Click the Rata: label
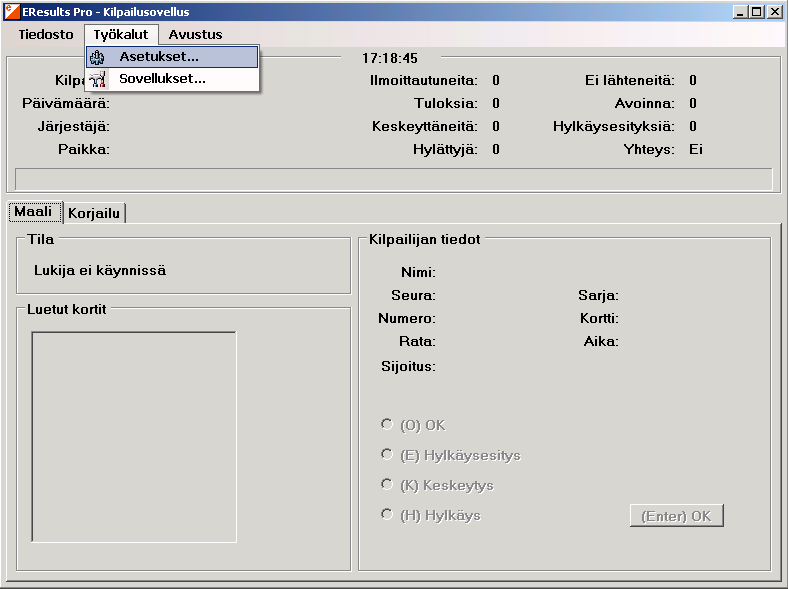The image size is (788, 589). click(x=417, y=341)
